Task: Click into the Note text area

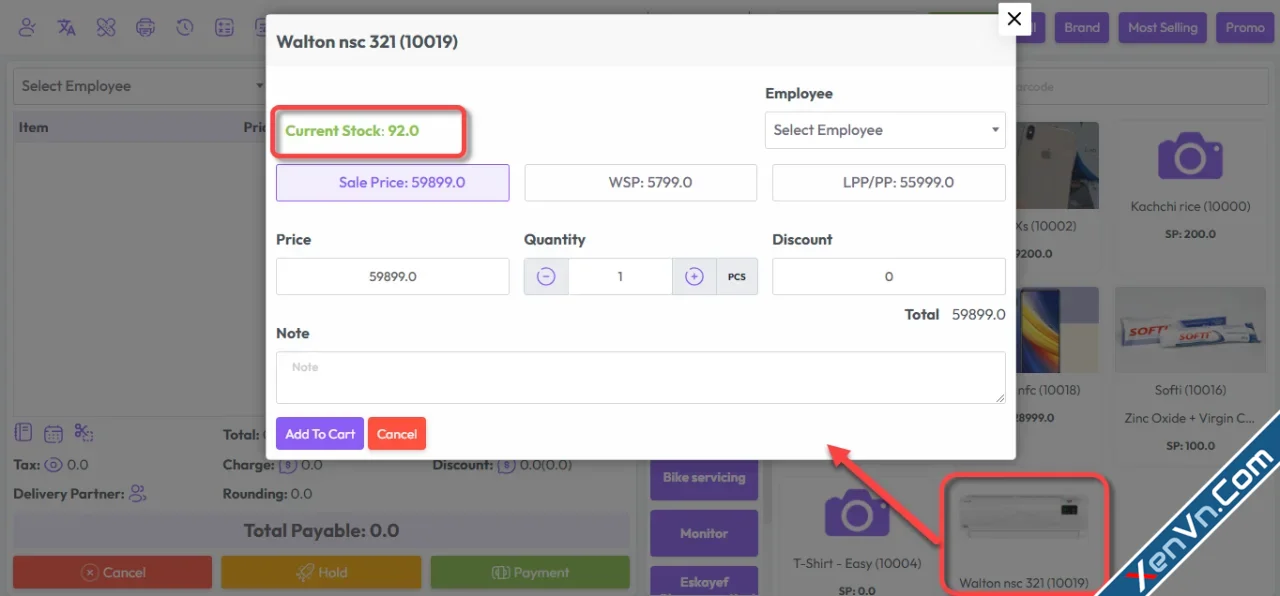Action: tap(640, 378)
